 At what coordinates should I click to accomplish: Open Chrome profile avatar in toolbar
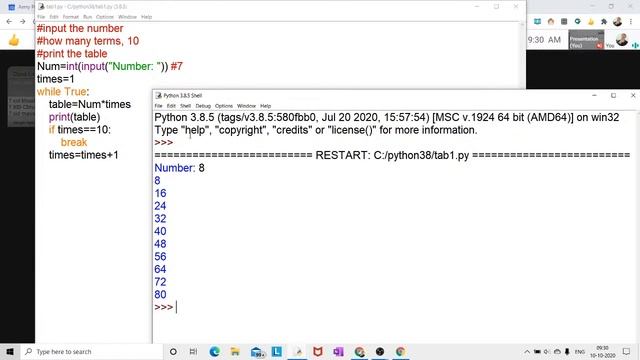coord(617,21)
